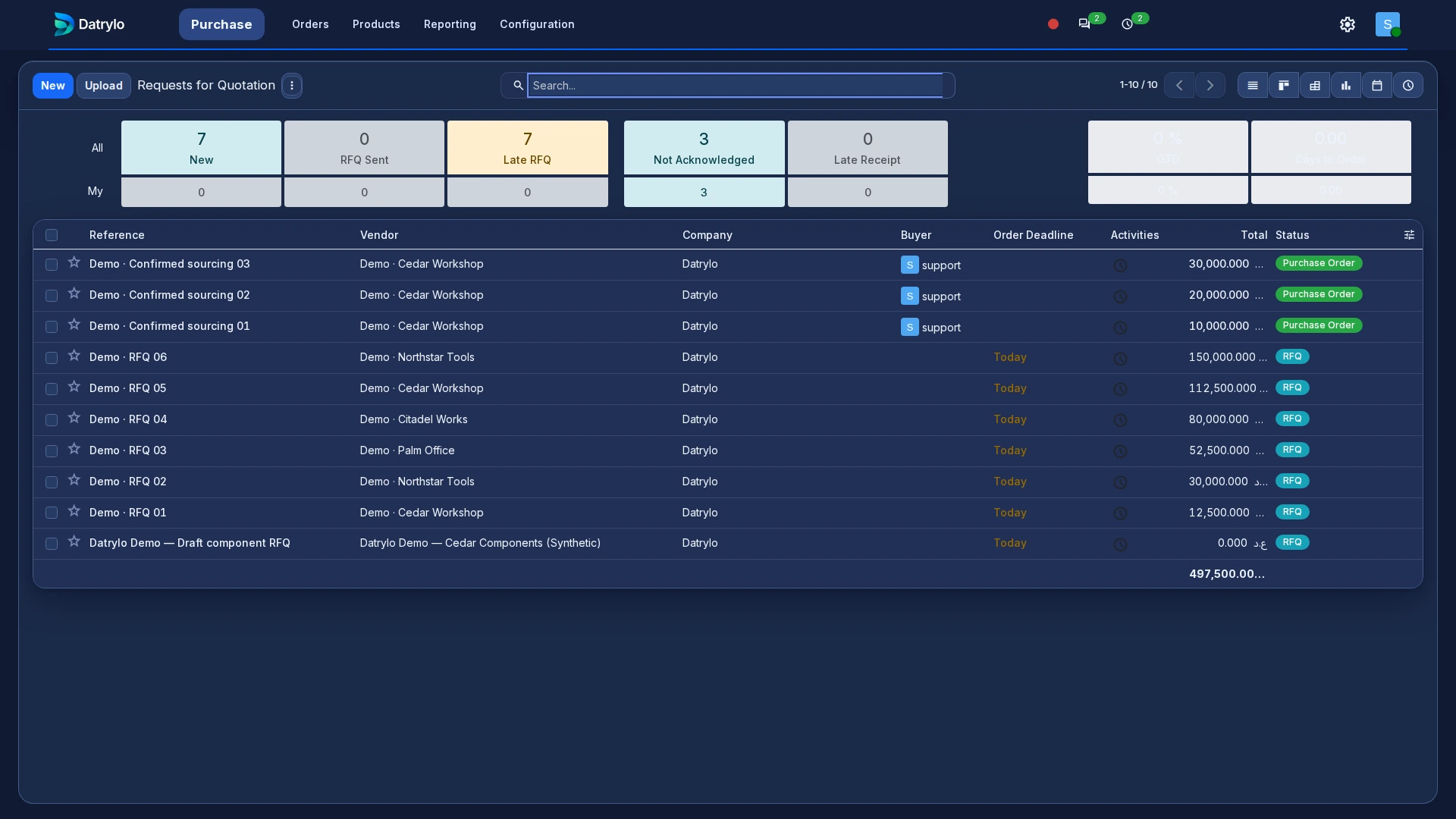Viewport: 1456px width, 819px height.
Task: Open the settings gear icon
Action: coord(1348,24)
